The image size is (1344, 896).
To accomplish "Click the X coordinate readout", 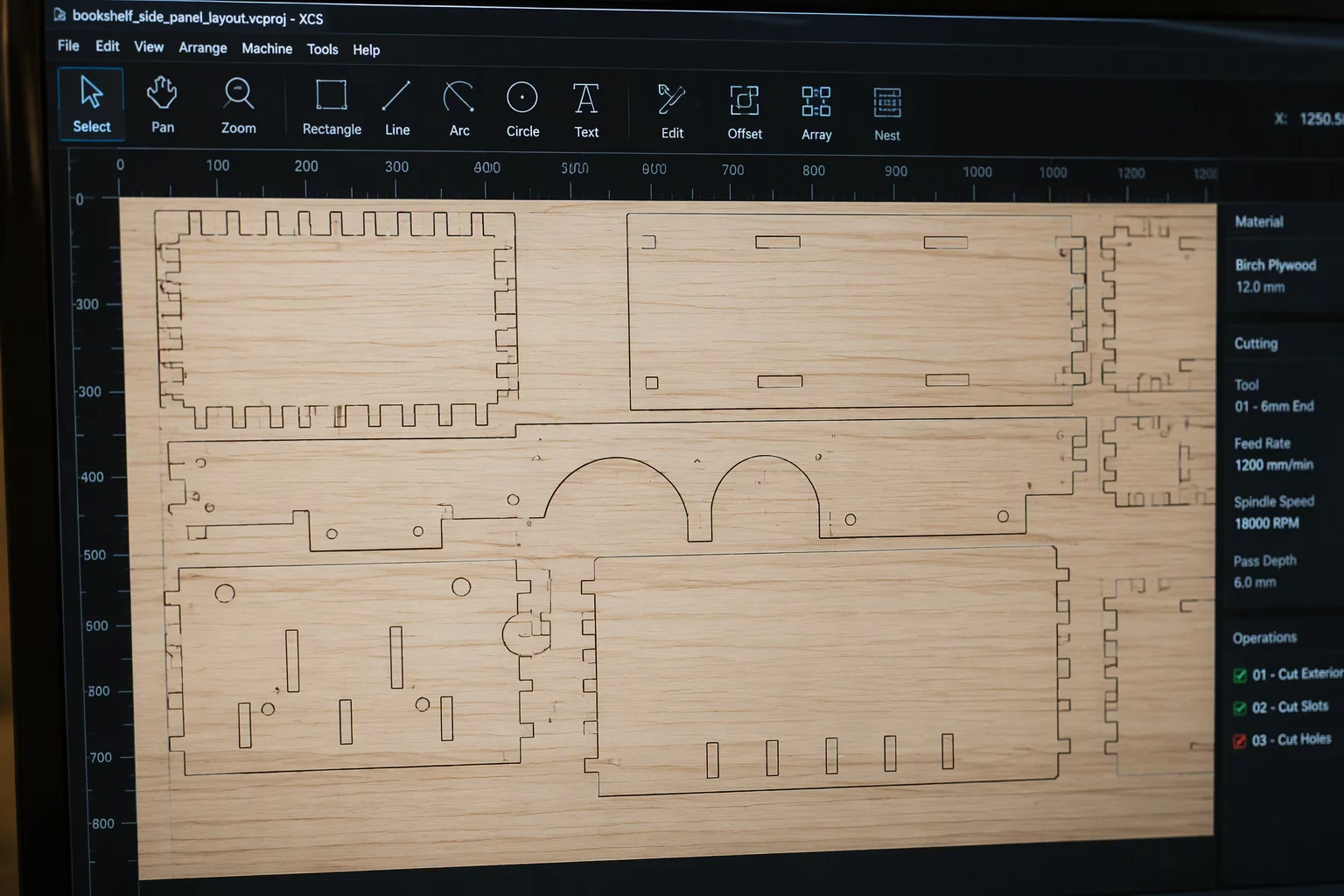I will [x=1309, y=119].
